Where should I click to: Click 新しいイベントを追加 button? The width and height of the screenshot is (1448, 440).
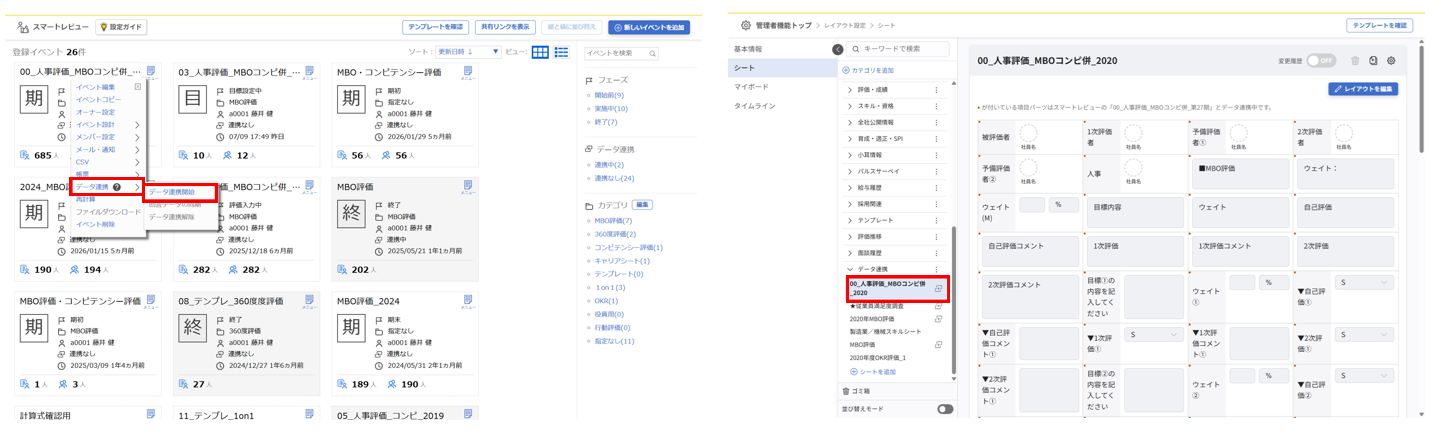(649, 27)
